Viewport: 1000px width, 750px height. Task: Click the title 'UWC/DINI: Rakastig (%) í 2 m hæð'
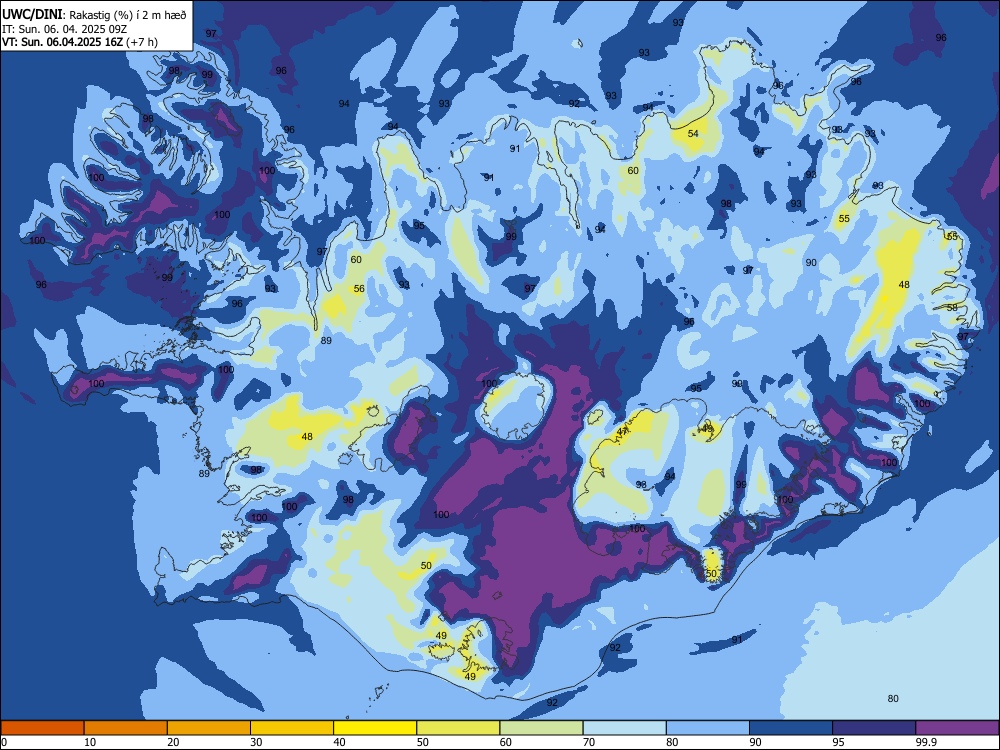[x=94, y=15]
